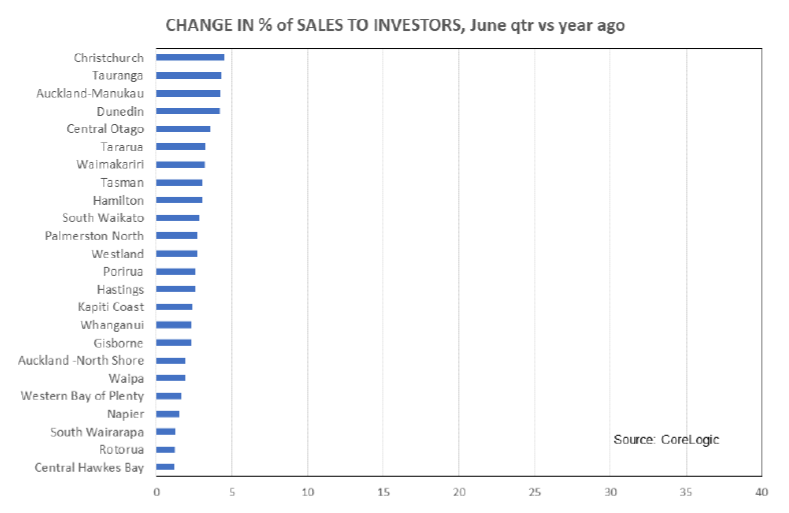Viewport: 789px width, 513px height.
Task: Click the South Waikato label
Action: coord(102,218)
